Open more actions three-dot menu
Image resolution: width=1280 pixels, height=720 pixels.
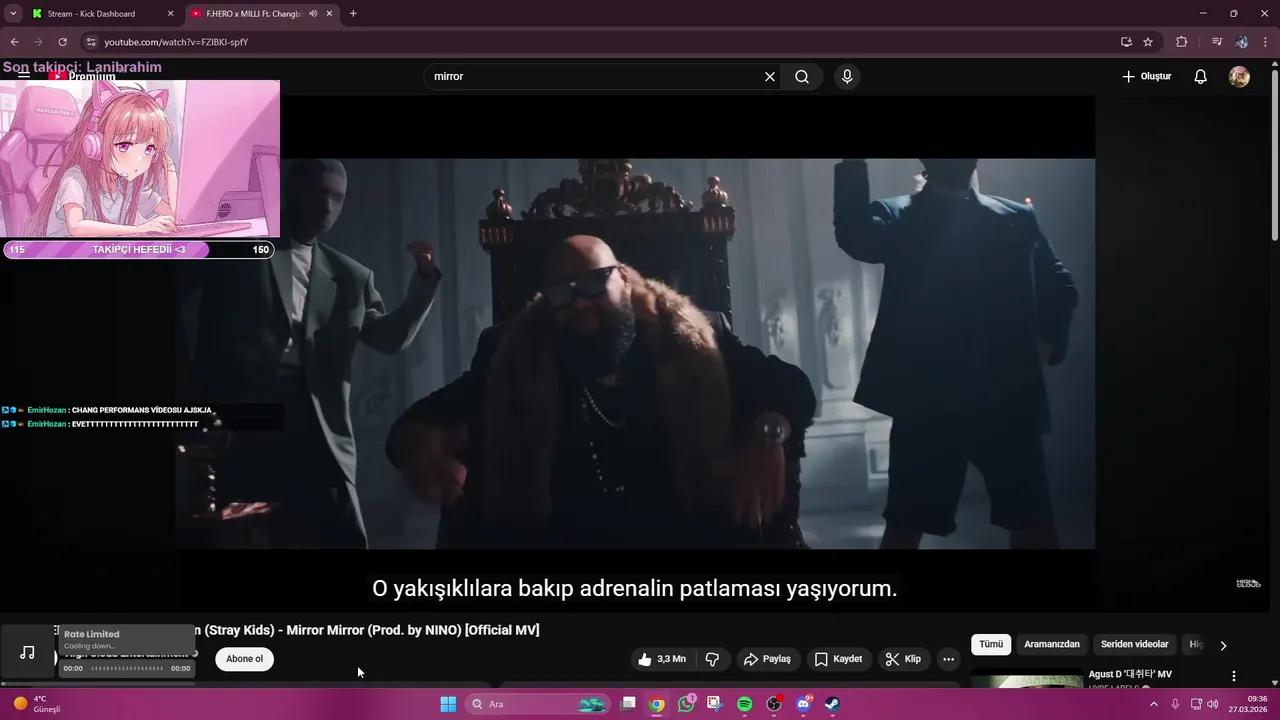point(948,659)
